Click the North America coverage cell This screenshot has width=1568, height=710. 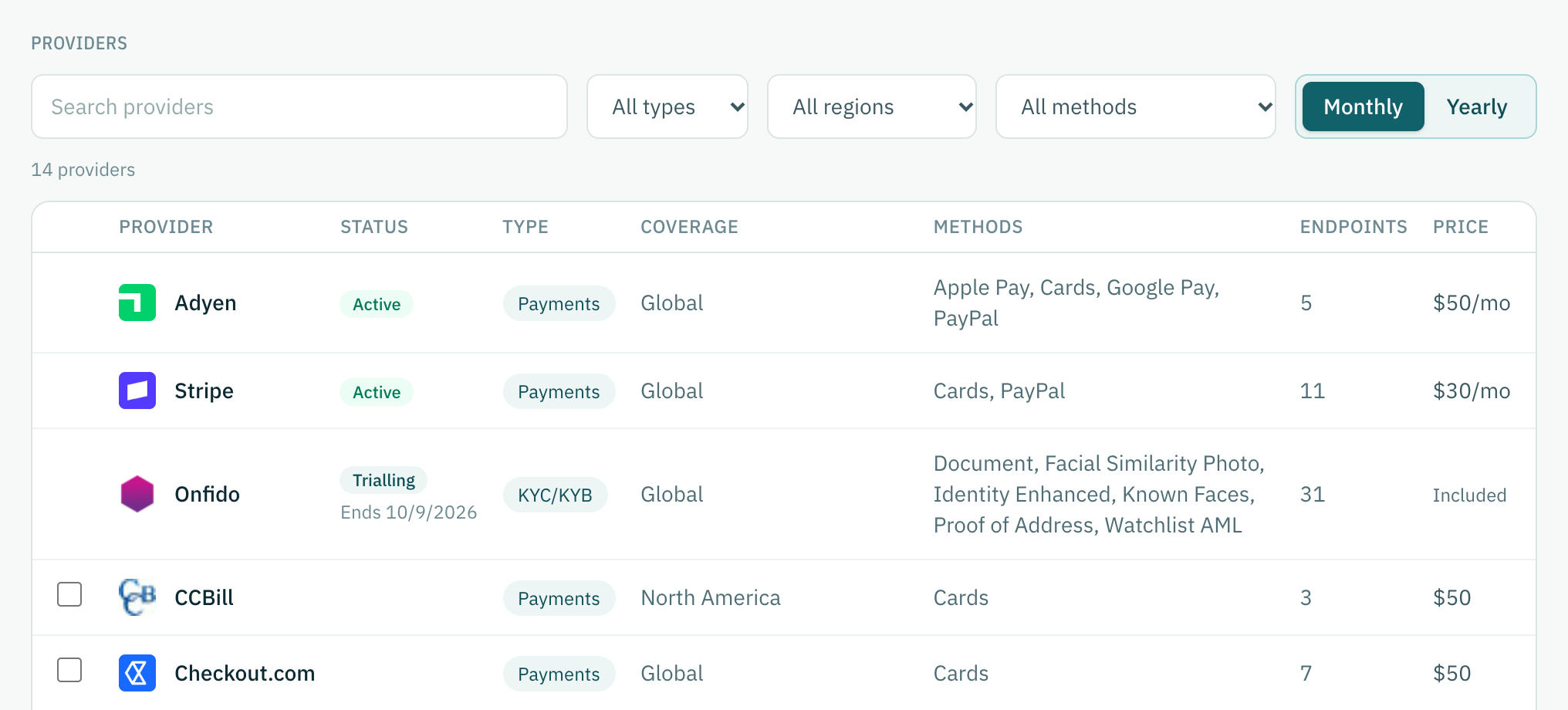click(x=711, y=597)
